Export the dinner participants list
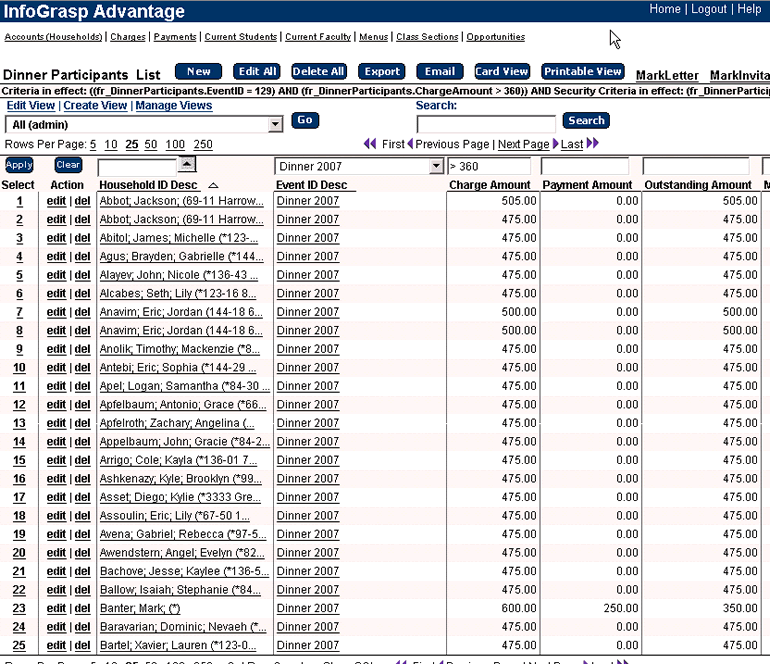Viewport: 770px width, 664px height. coord(382,71)
